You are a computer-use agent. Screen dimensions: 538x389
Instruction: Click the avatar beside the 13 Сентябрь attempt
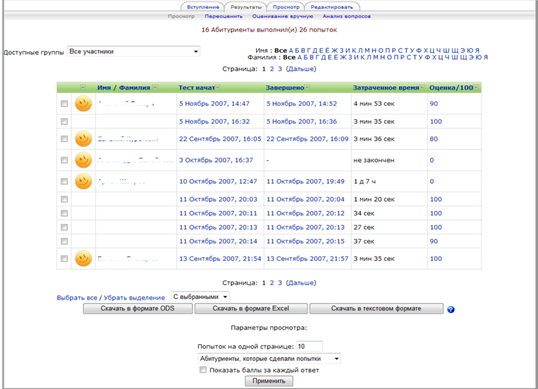[83, 258]
